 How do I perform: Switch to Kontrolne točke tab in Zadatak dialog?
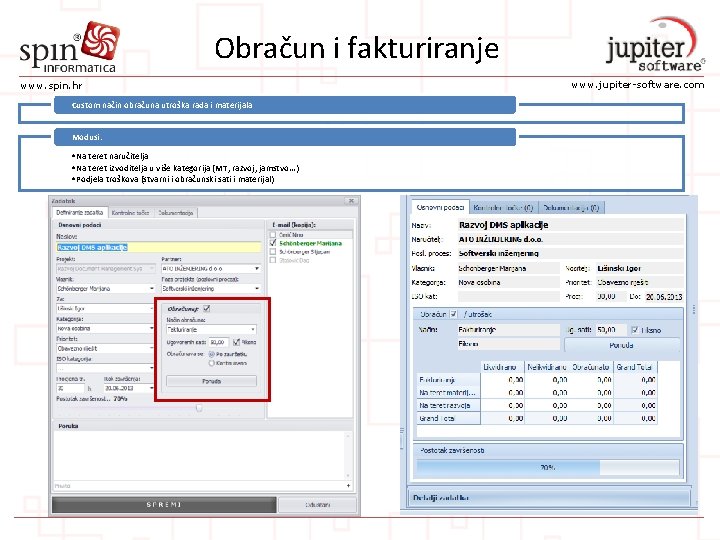pyautogui.click(x=130, y=213)
